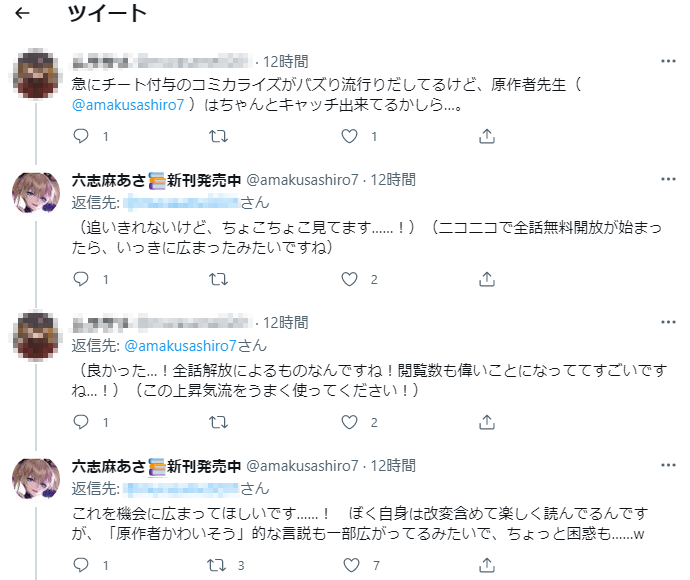Click the back arrow beside ツイート
The width and height of the screenshot is (690, 580).
(23, 14)
